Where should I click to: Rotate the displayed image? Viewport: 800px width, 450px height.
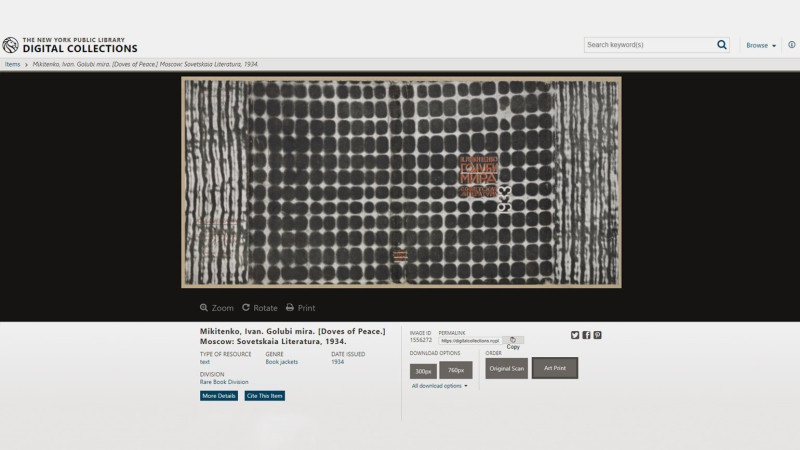(x=260, y=308)
